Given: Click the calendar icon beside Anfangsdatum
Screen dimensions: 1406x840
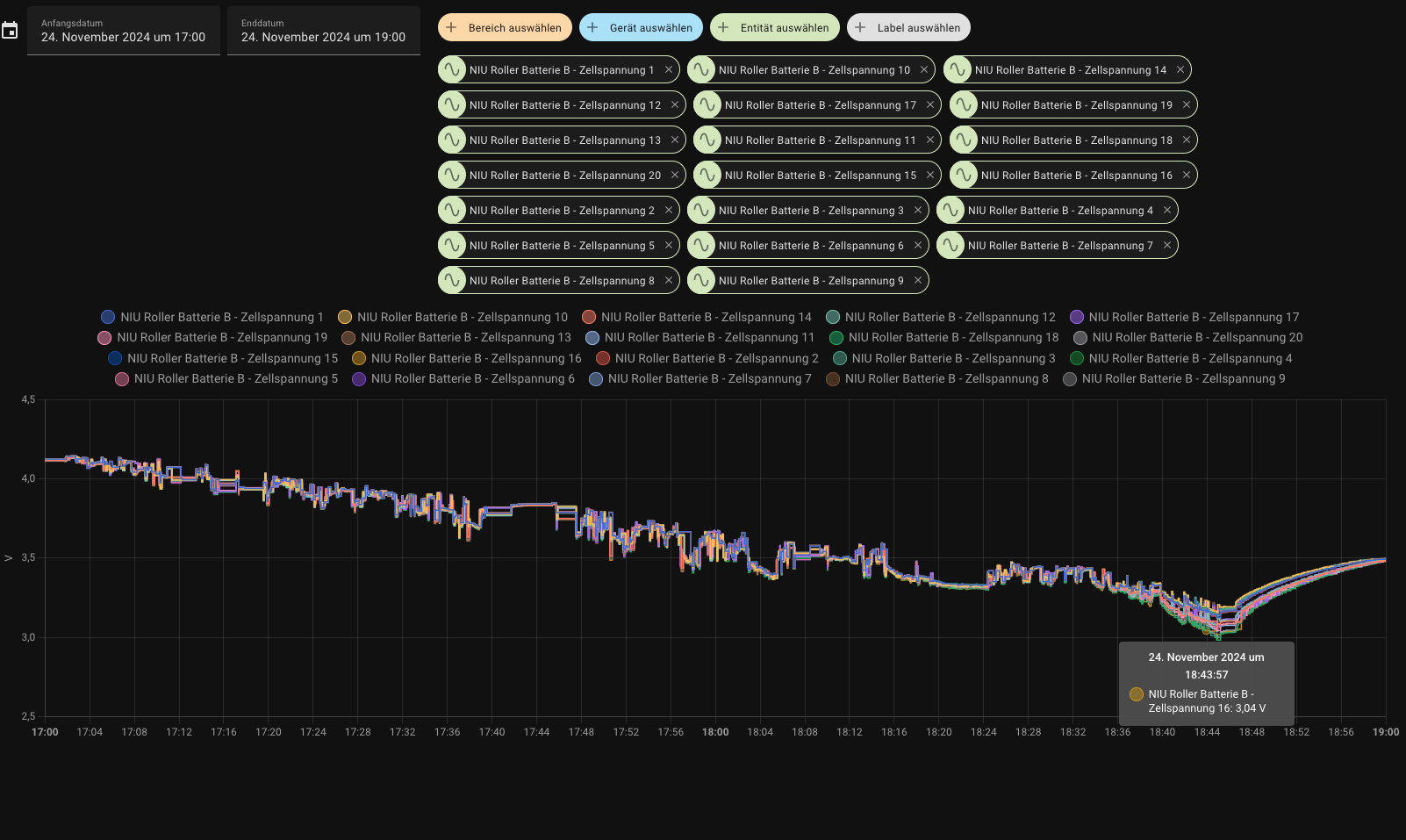Looking at the screenshot, I should pos(10,31).
